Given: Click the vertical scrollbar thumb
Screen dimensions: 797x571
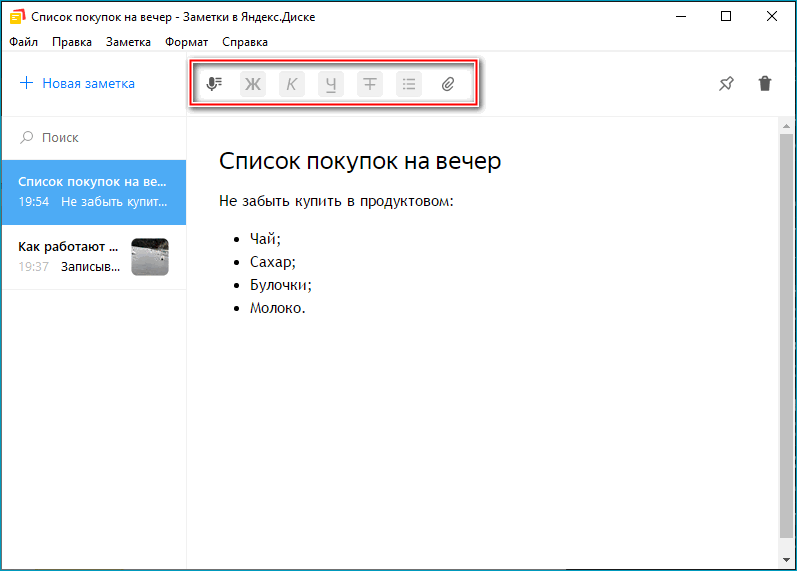Looking at the screenshot, I should pyautogui.click(x=786, y=336).
